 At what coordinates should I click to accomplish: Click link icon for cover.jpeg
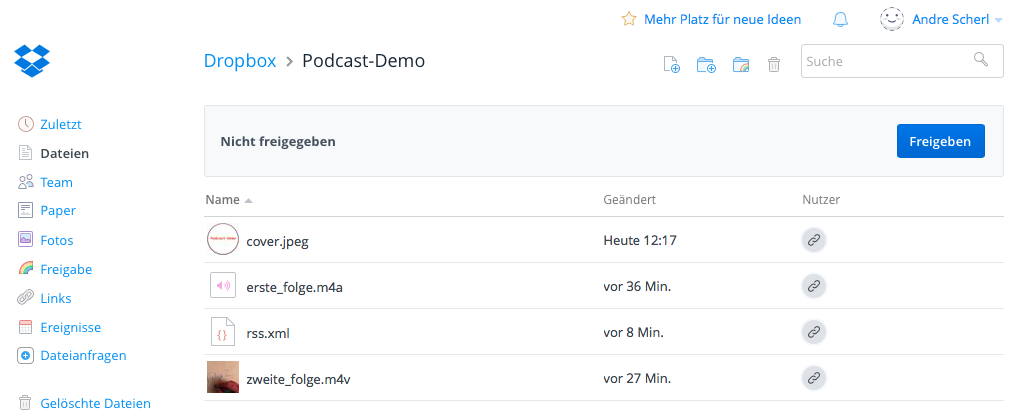[x=814, y=240]
